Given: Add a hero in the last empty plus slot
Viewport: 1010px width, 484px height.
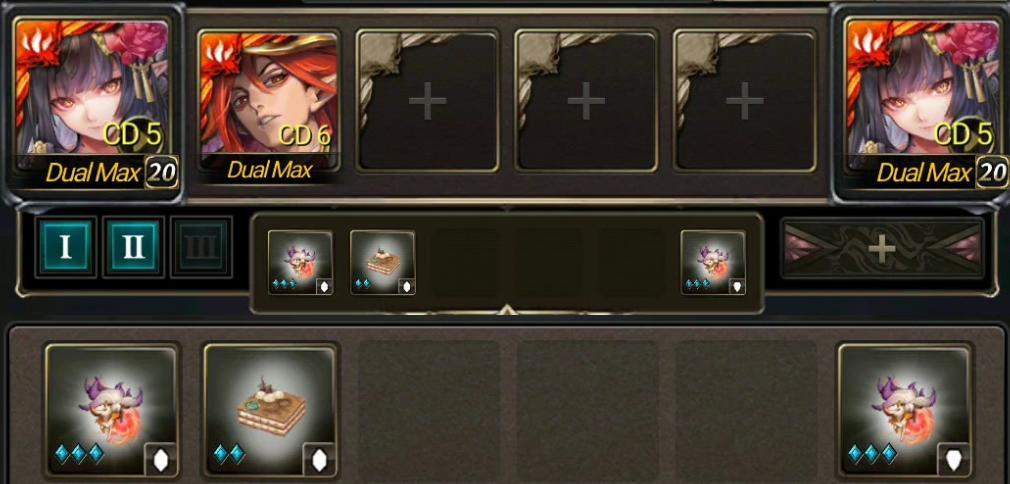Looking at the screenshot, I should coord(745,101).
